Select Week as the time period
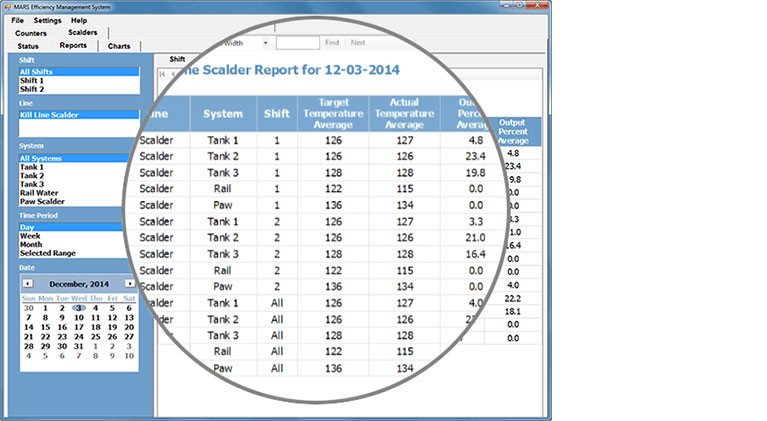Screen dimensions: 767x421 (30, 236)
